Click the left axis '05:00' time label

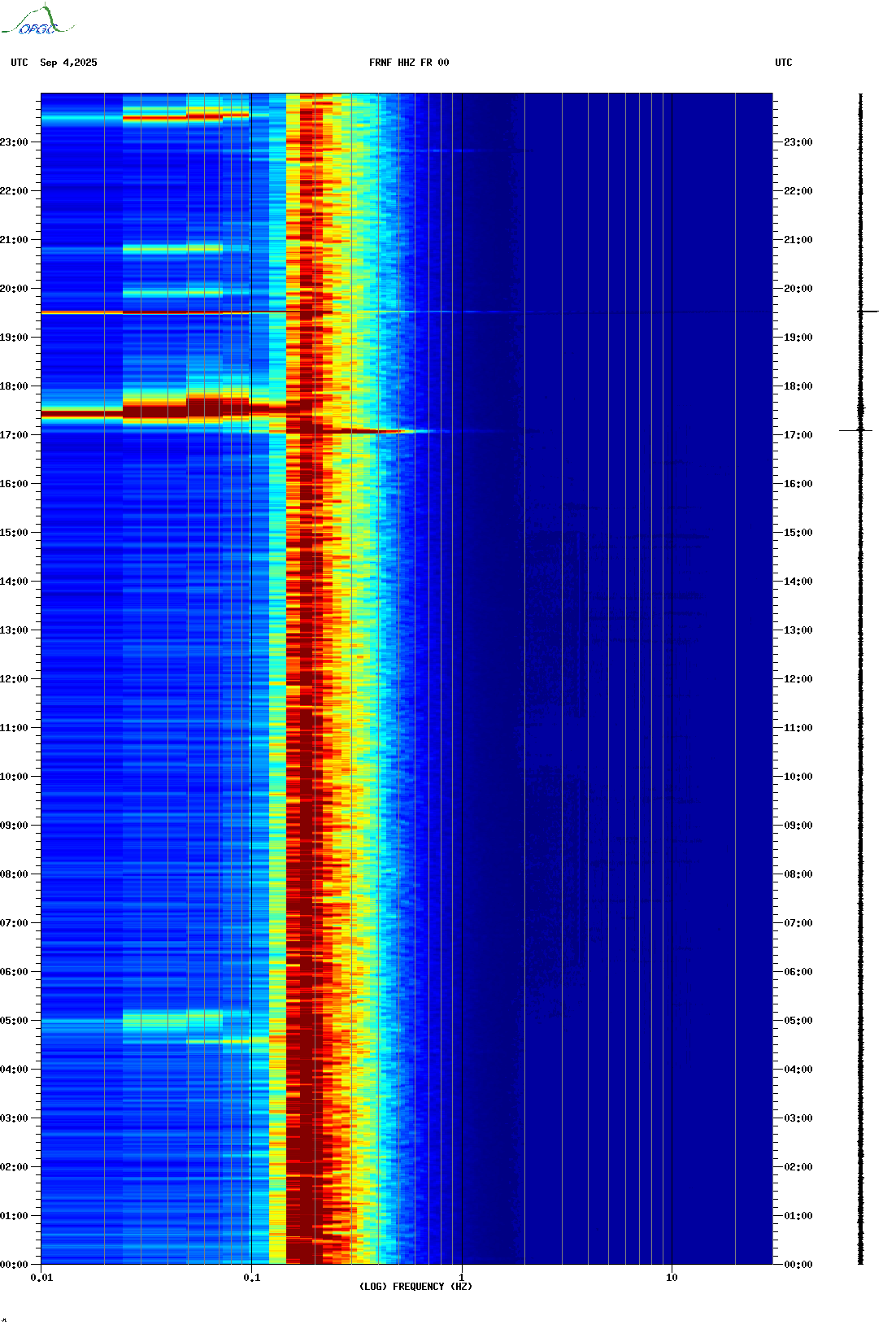pyautogui.click(x=14, y=1021)
